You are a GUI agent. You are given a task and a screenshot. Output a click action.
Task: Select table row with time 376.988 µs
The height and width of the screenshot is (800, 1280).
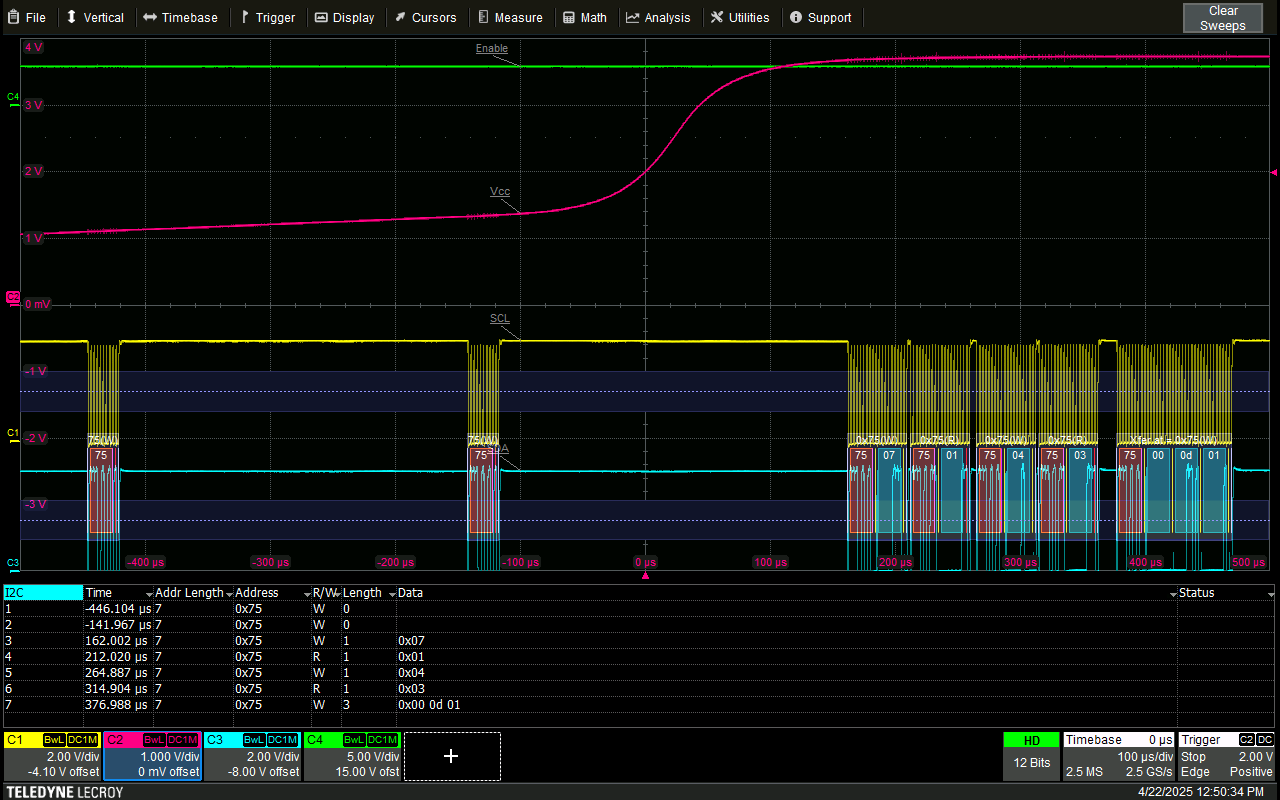click(x=640, y=705)
